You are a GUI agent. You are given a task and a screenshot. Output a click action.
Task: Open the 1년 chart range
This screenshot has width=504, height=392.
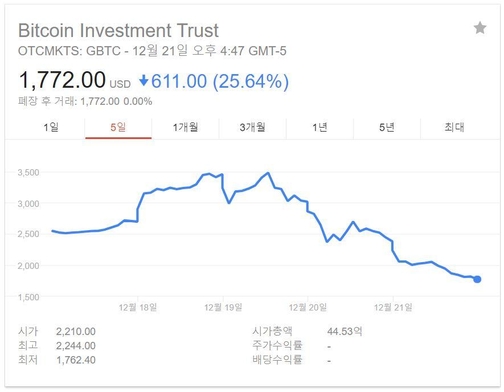(x=320, y=127)
